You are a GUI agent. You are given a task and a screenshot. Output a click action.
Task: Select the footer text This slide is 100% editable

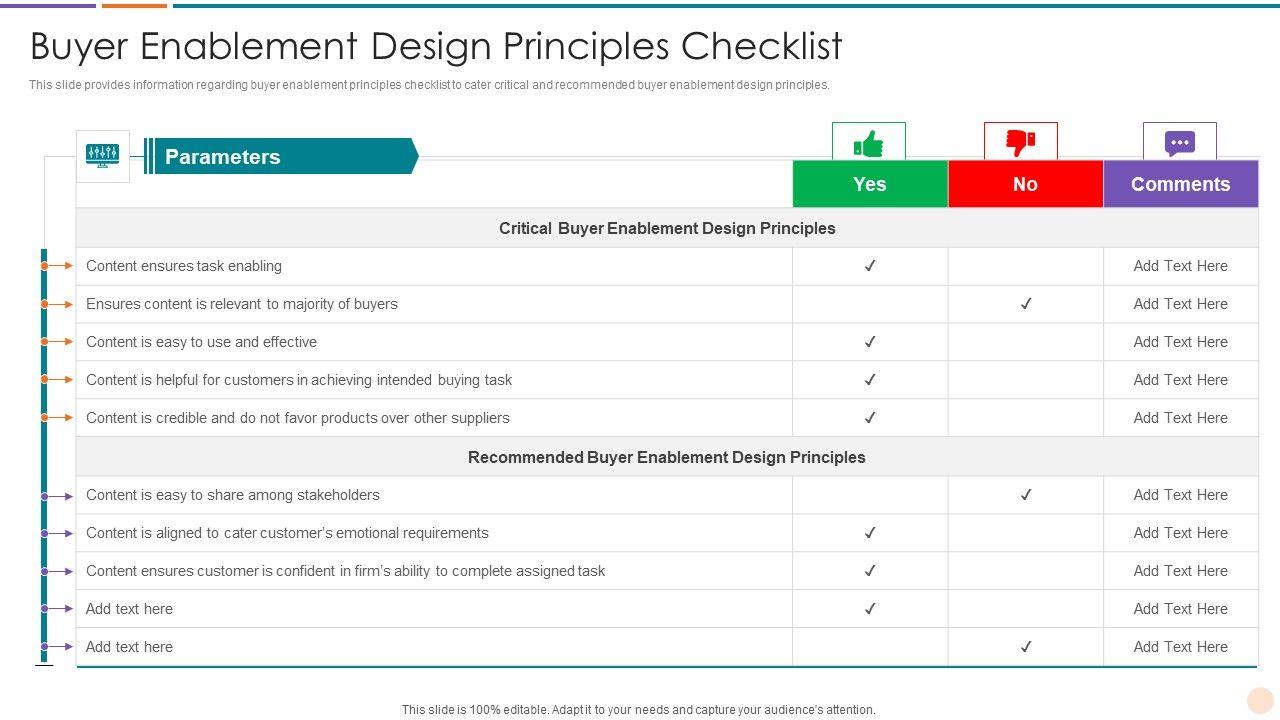[638, 710]
